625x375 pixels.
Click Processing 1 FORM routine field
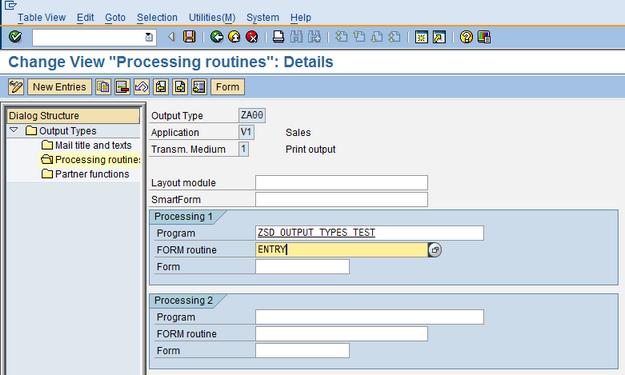coord(342,249)
